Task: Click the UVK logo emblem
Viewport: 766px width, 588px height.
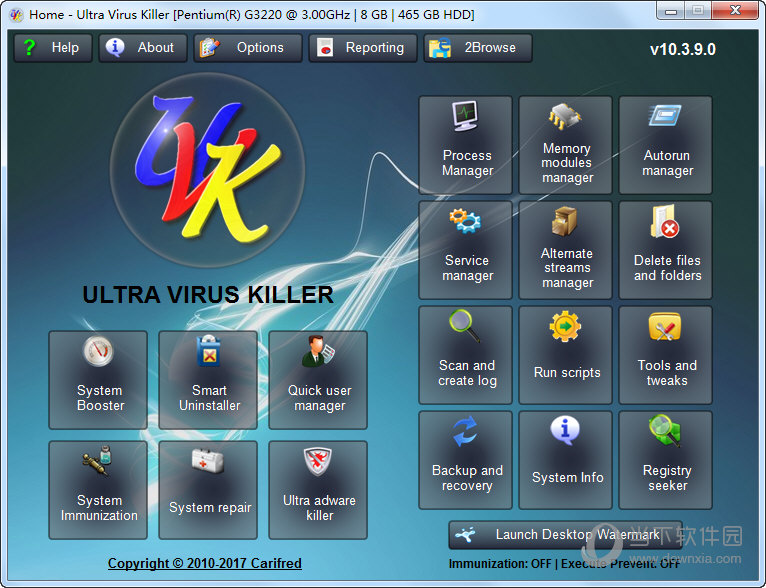Action: coord(207,170)
